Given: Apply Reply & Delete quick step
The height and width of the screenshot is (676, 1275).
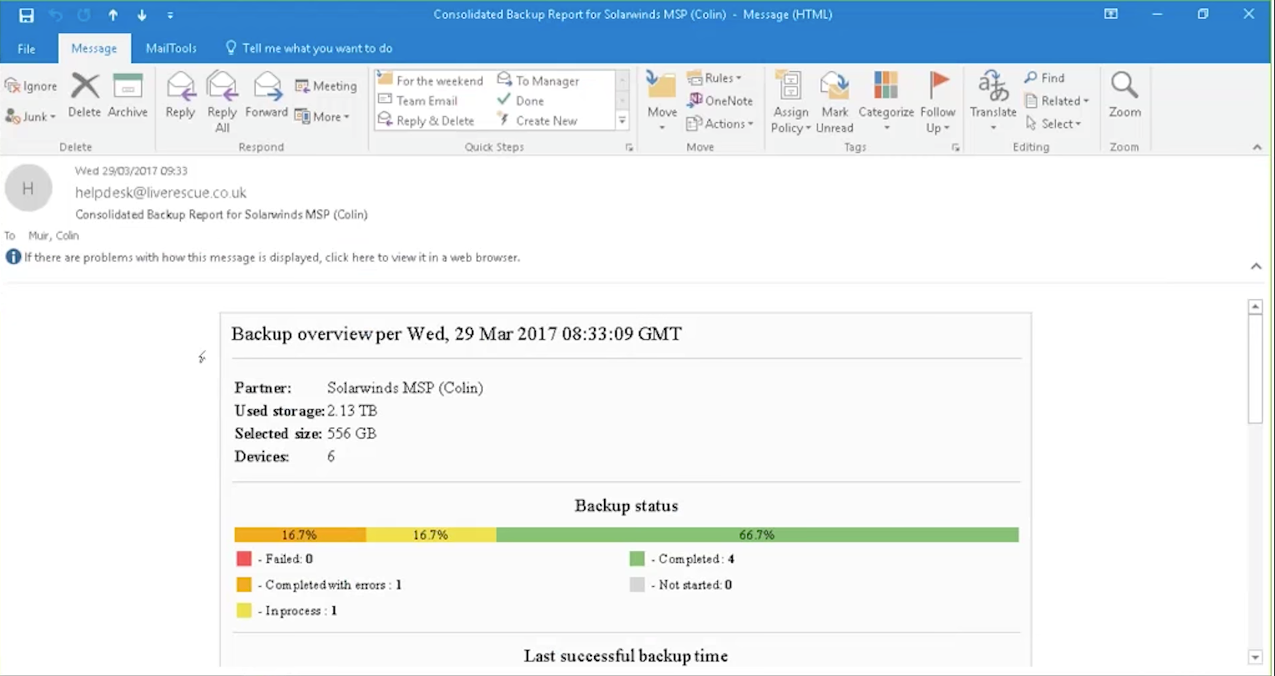Looking at the screenshot, I should 426,120.
